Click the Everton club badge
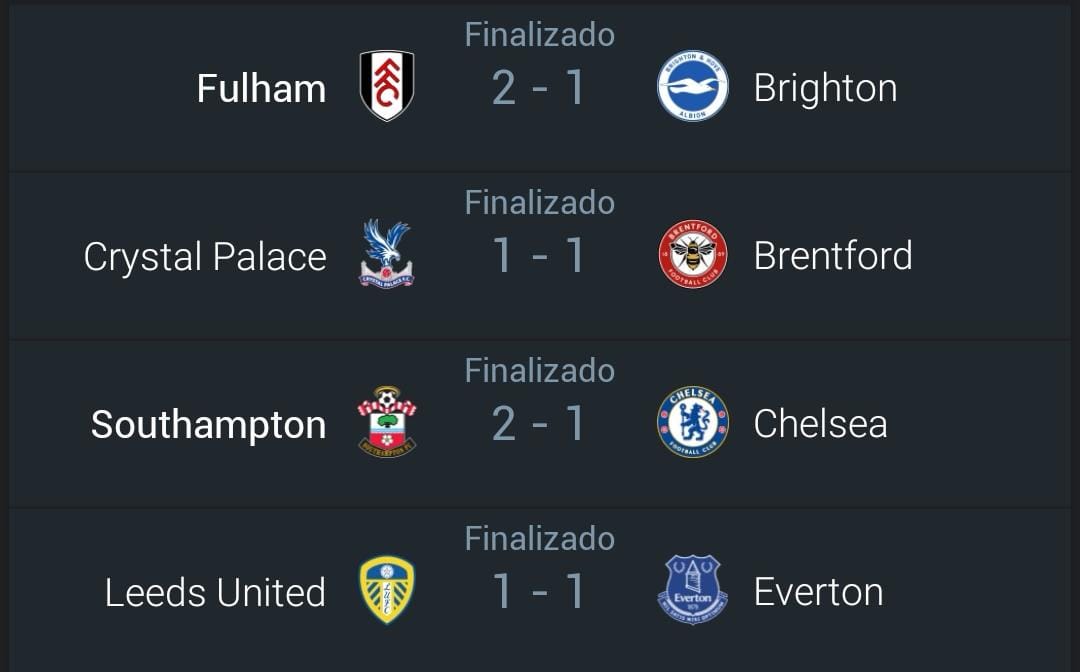Screen dimensions: 1080x672 coord(693,589)
